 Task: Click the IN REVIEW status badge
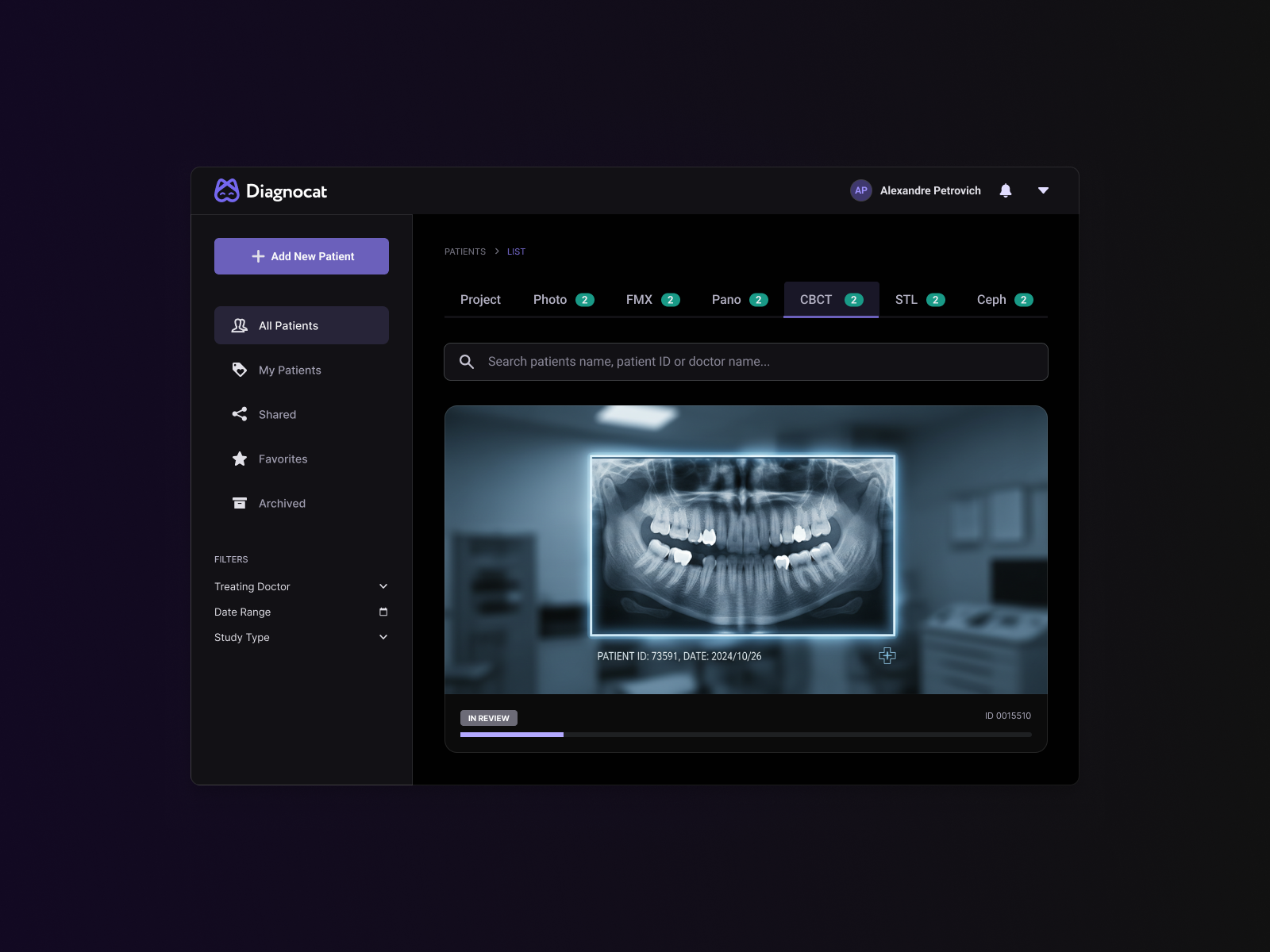pyautogui.click(x=489, y=718)
